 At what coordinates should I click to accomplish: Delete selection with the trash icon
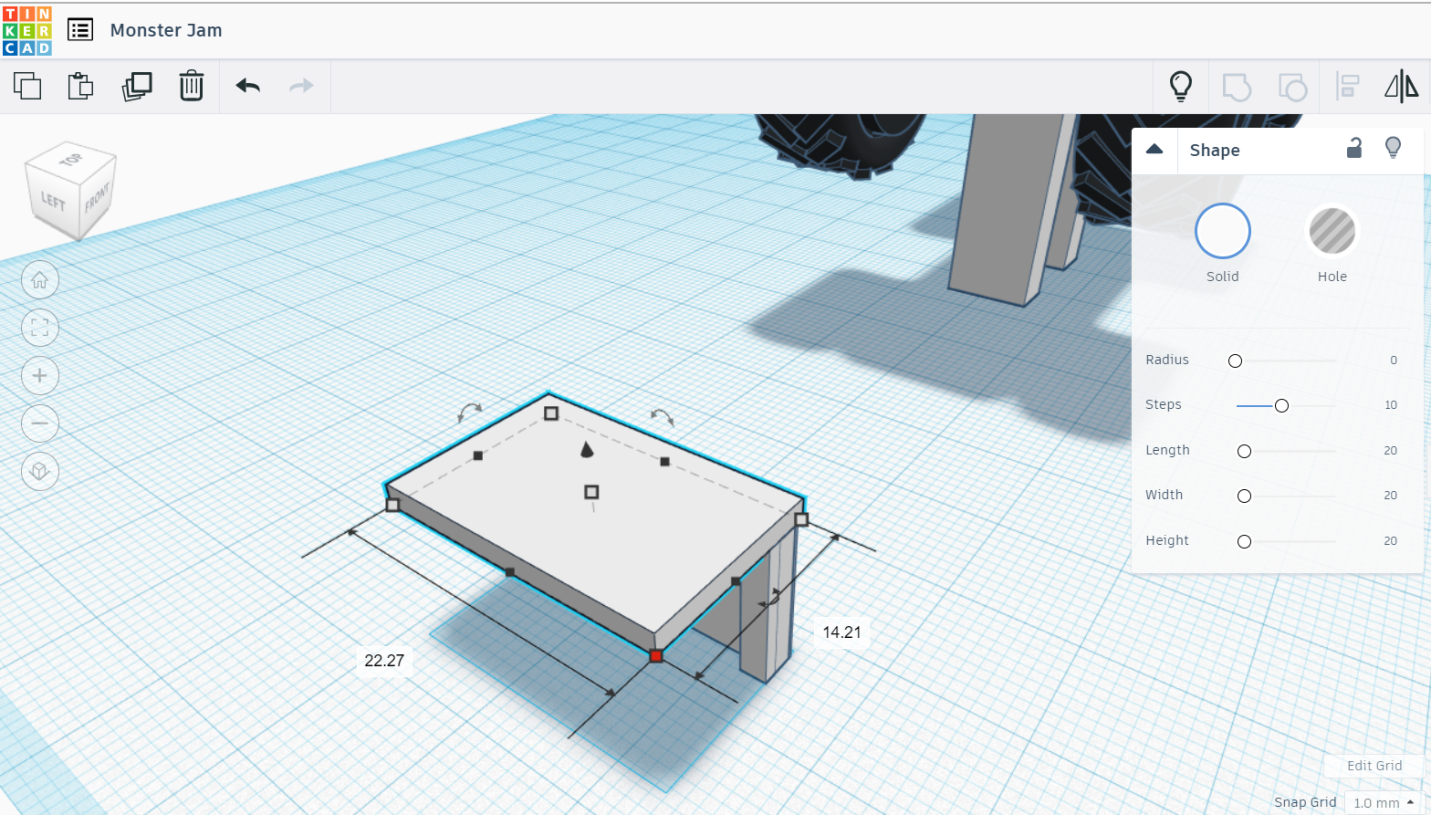coord(191,86)
